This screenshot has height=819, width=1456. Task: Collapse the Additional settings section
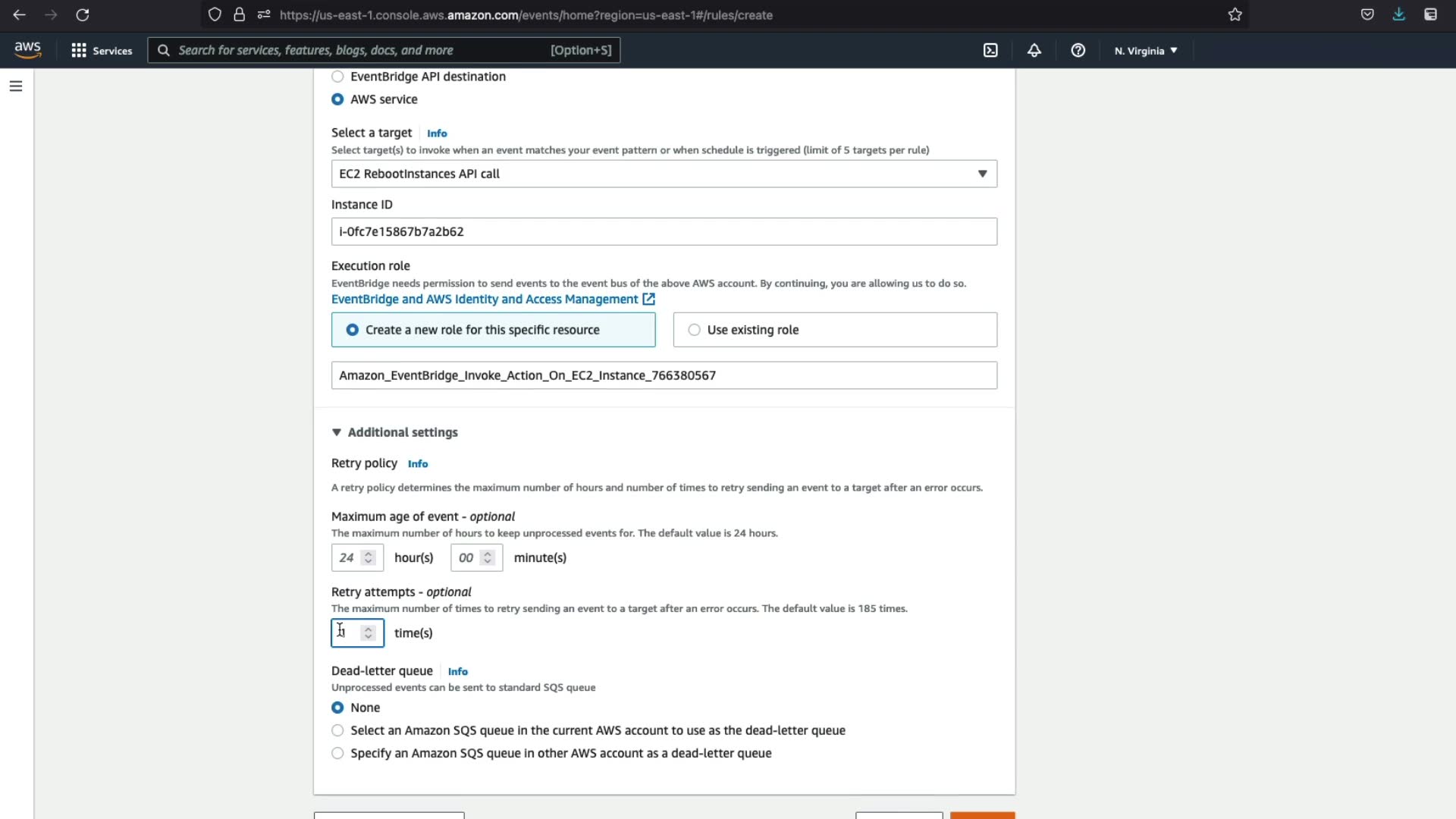pos(337,432)
